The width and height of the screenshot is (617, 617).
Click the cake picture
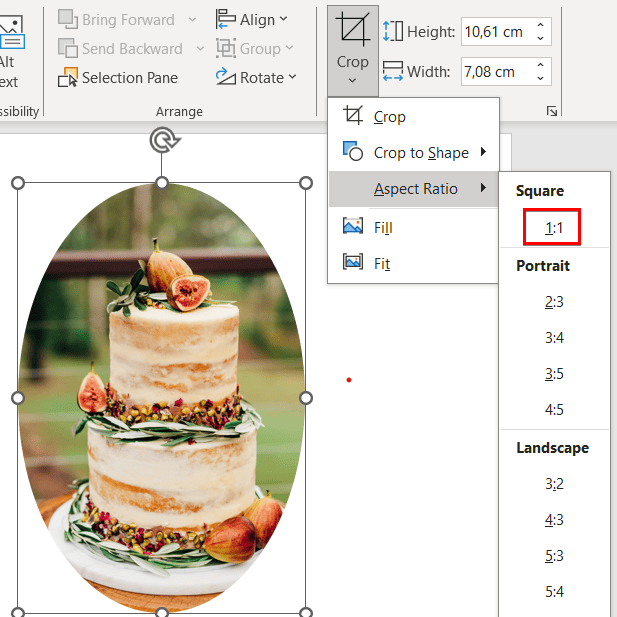(160, 400)
